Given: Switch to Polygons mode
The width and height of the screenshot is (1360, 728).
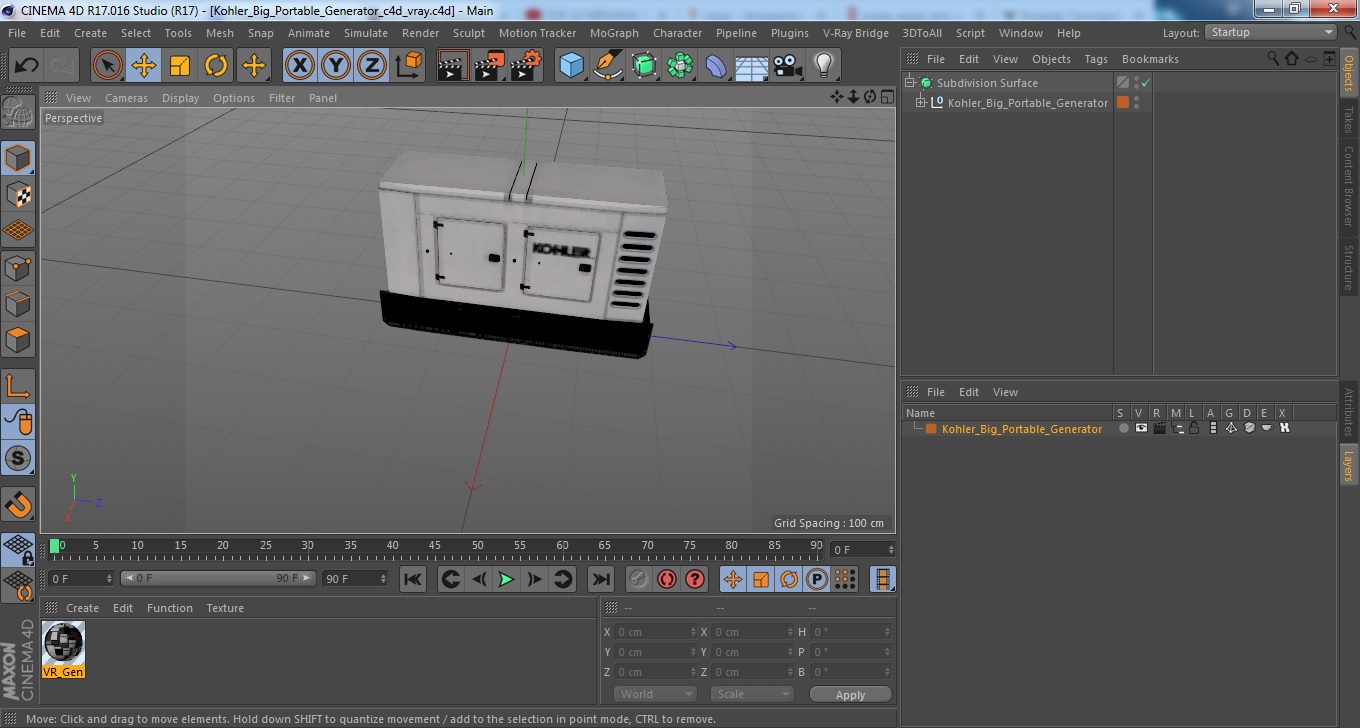Looking at the screenshot, I should (18, 340).
